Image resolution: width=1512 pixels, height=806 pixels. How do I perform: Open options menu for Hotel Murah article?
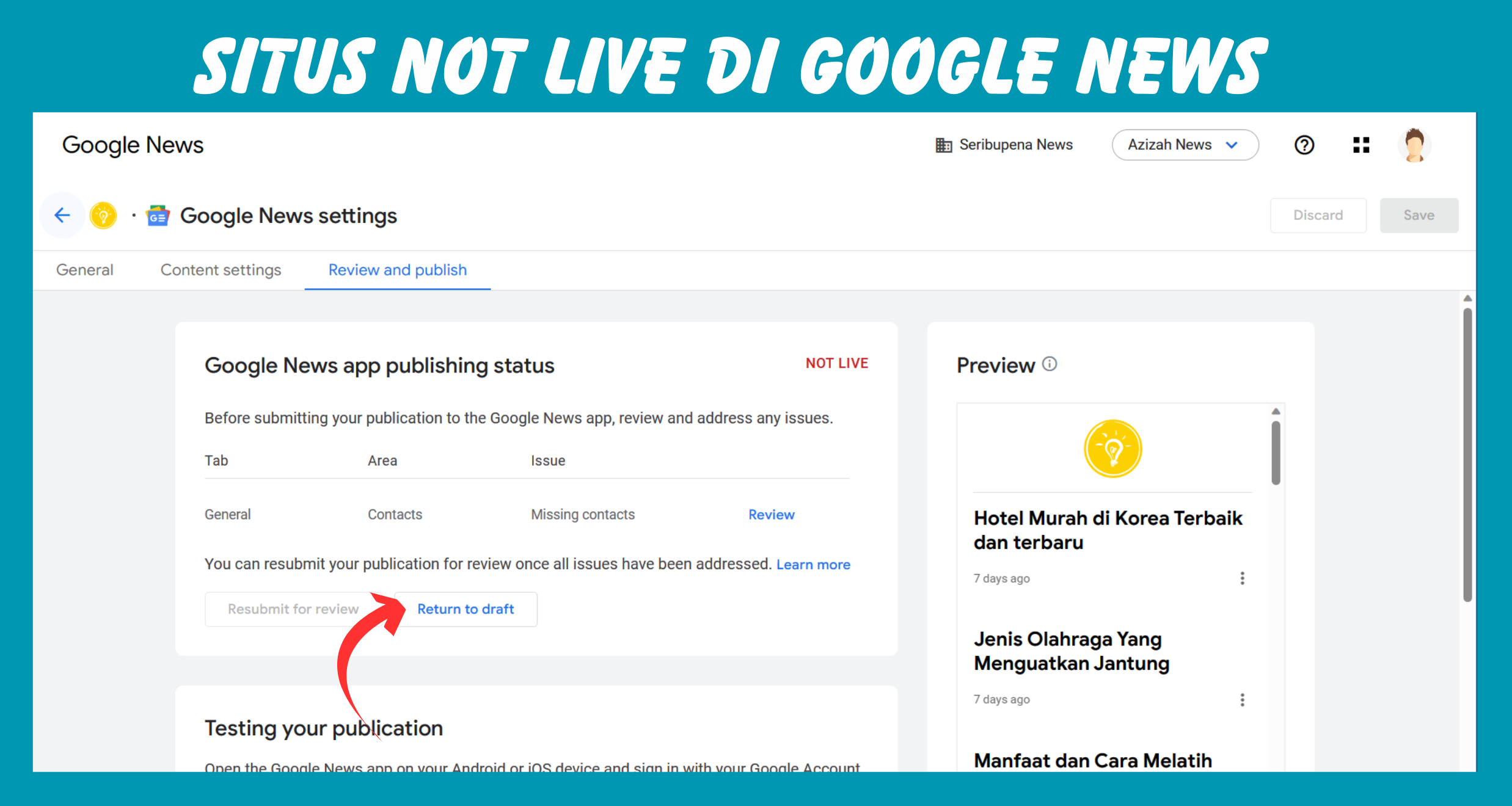point(1242,578)
